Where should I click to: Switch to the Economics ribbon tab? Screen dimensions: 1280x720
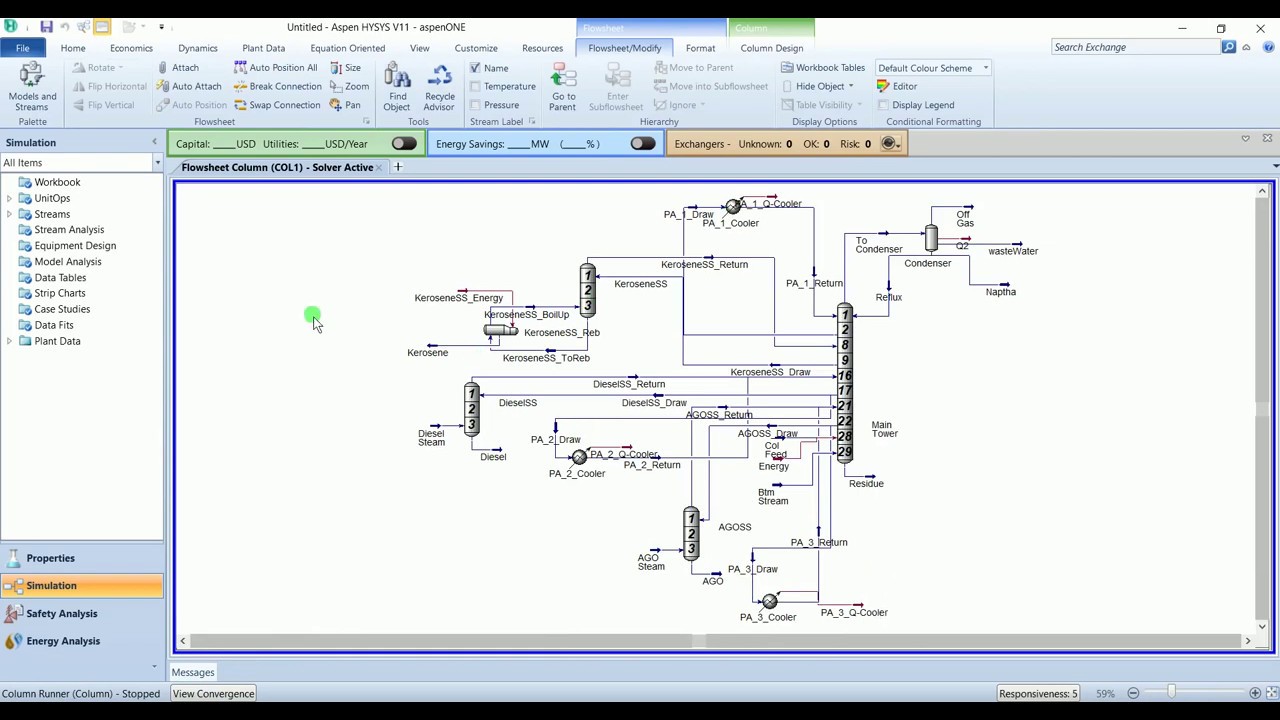pyautogui.click(x=131, y=48)
